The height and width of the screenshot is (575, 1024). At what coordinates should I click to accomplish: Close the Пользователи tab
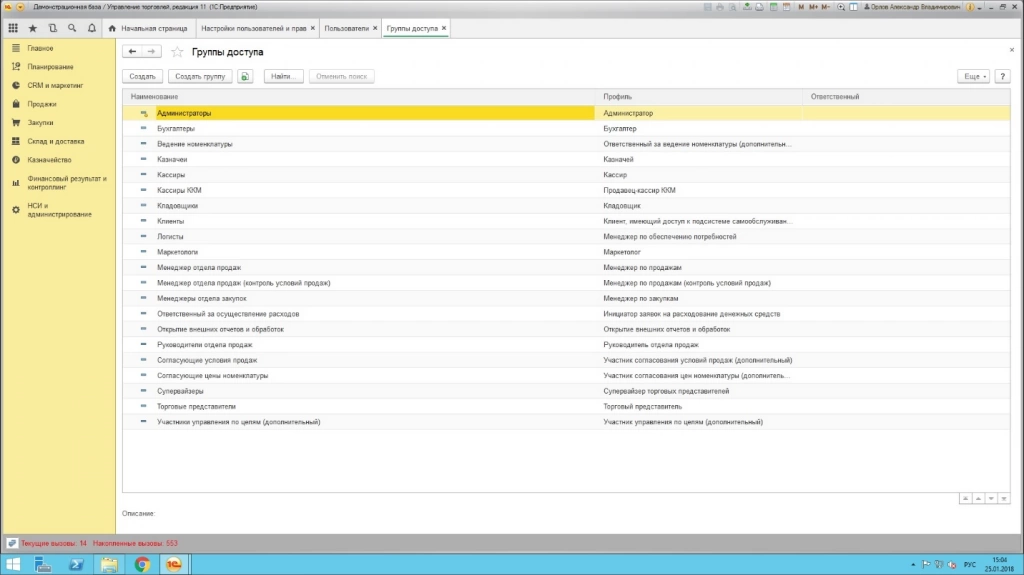375,28
